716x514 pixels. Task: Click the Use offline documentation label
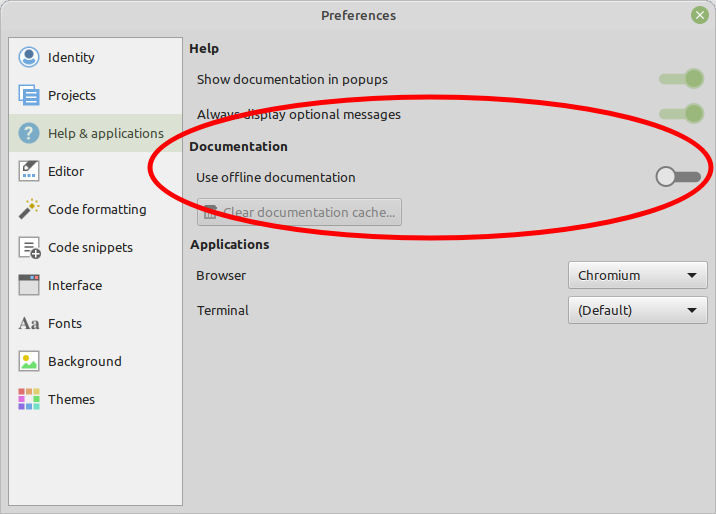[276, 177]
